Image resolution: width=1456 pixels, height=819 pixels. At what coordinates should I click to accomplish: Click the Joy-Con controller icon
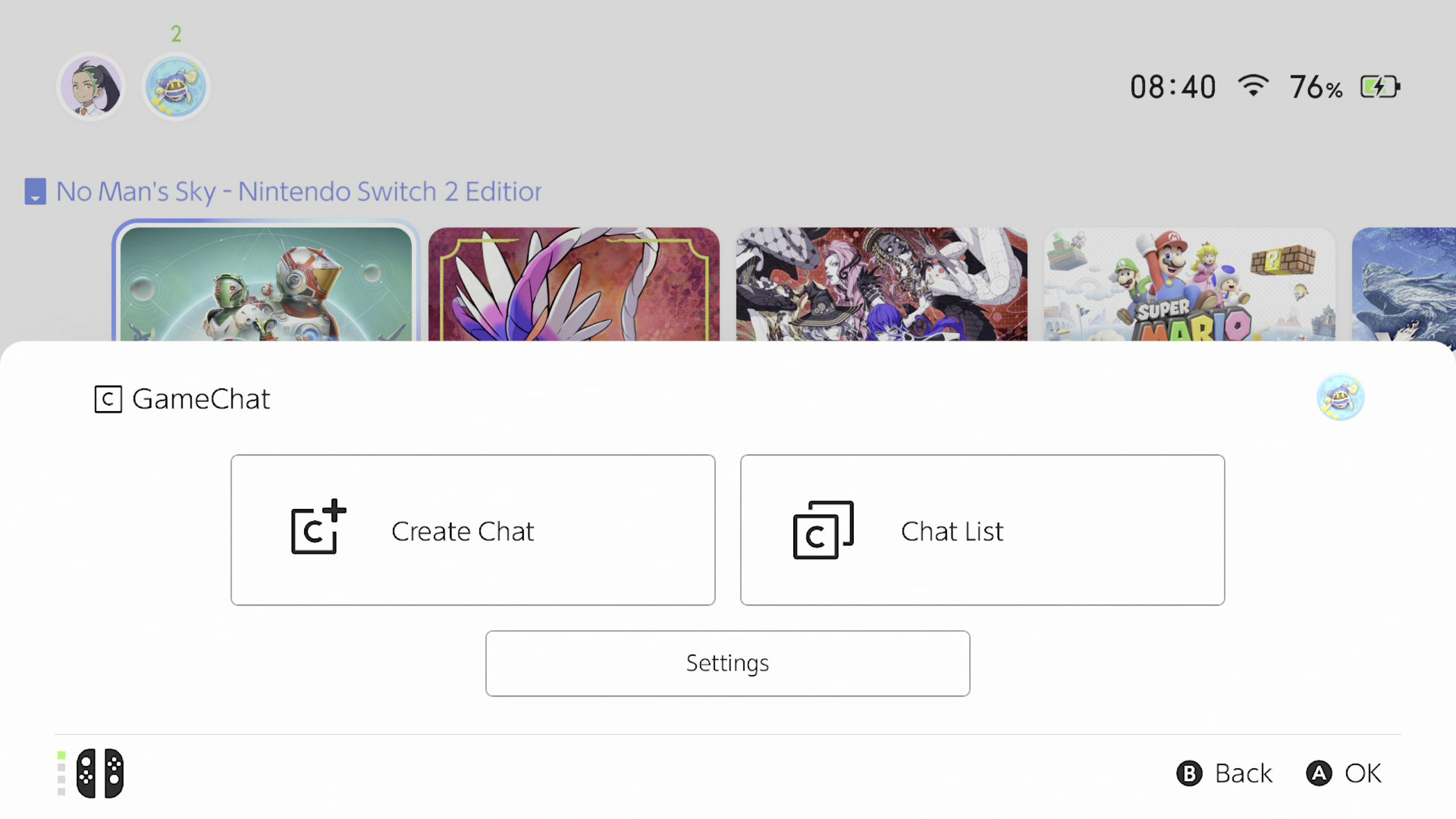pos(100,773)
